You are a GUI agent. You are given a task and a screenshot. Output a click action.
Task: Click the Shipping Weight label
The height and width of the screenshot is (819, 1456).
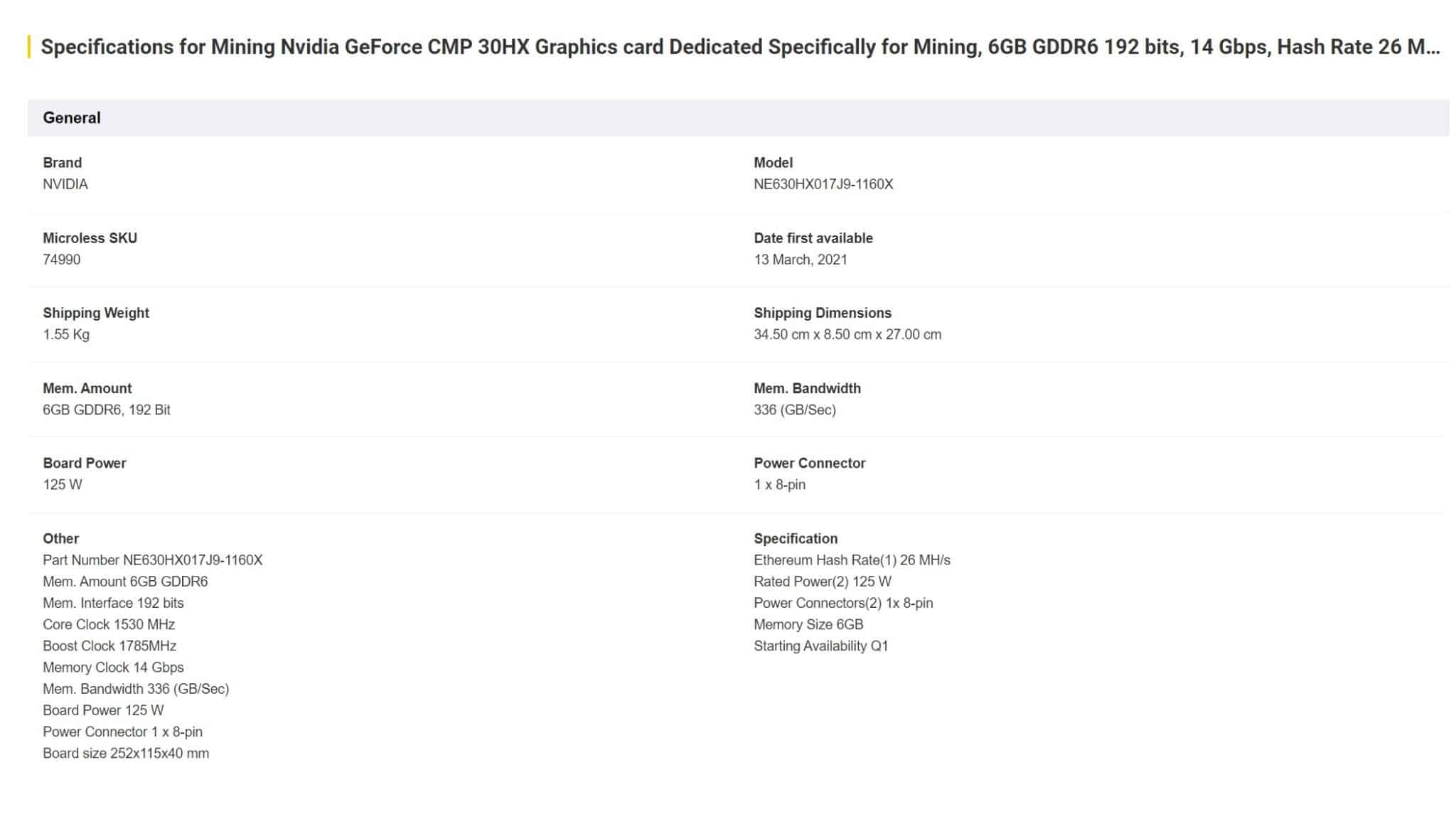coord(96,313)
